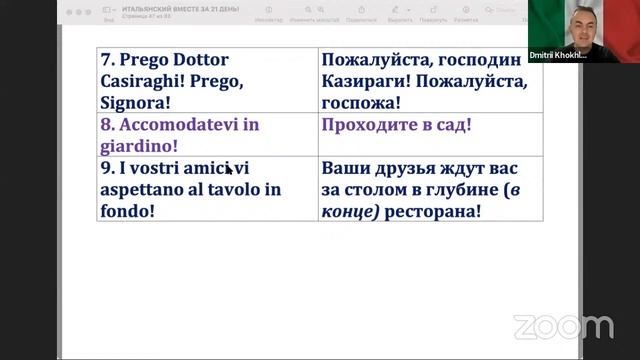Click the cell 'Пожалуйста, господин Казираги!'
The image size is (640, 360).
point(431,80)
